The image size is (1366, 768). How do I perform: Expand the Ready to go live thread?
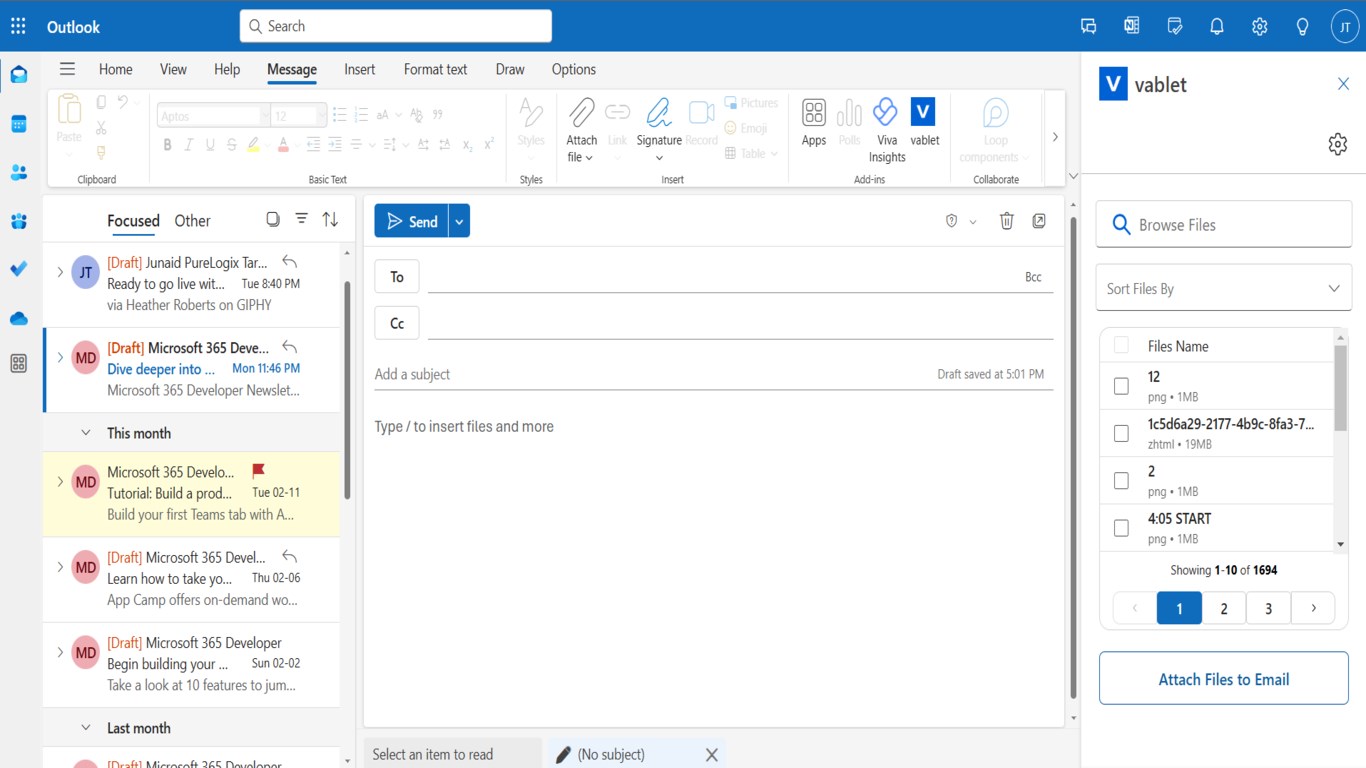(60, 272)
